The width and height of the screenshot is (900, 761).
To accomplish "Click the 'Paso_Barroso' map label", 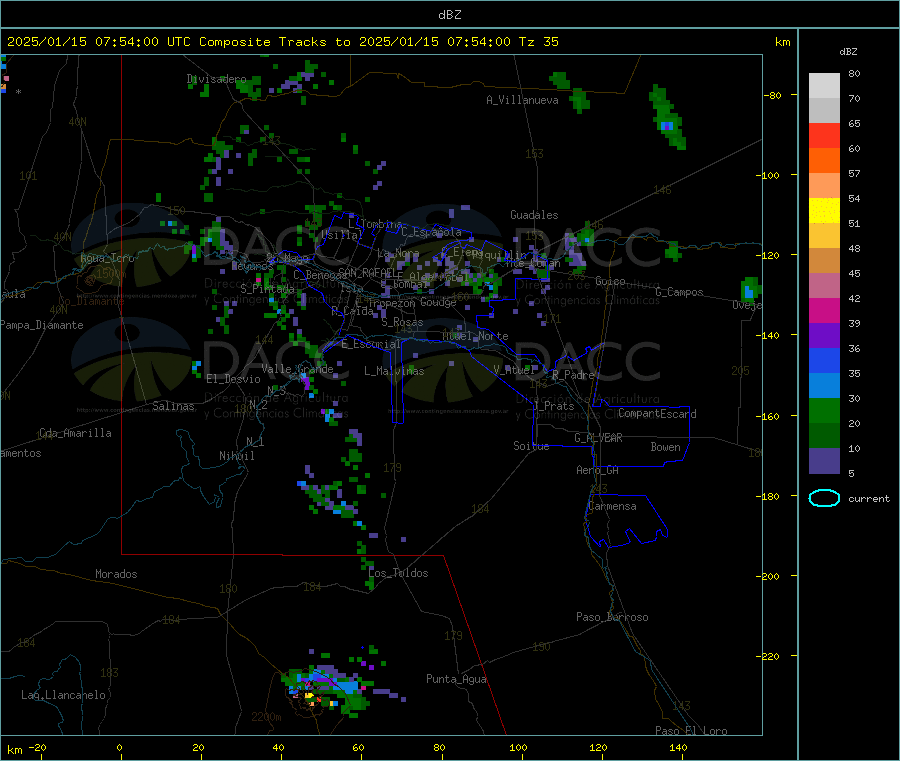I will tap(612, 617).
